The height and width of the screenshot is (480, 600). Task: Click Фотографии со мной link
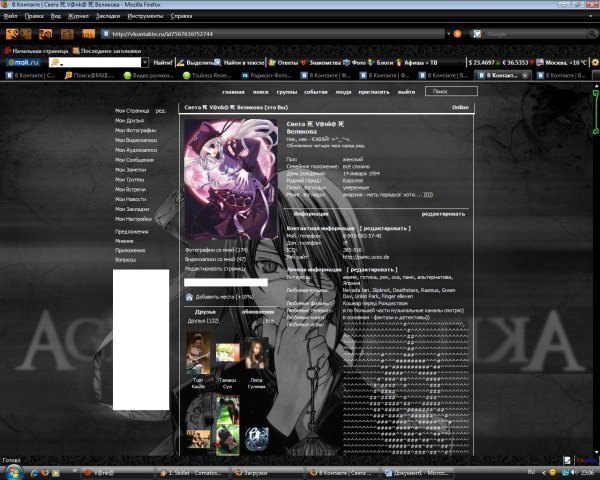point(216,250)
